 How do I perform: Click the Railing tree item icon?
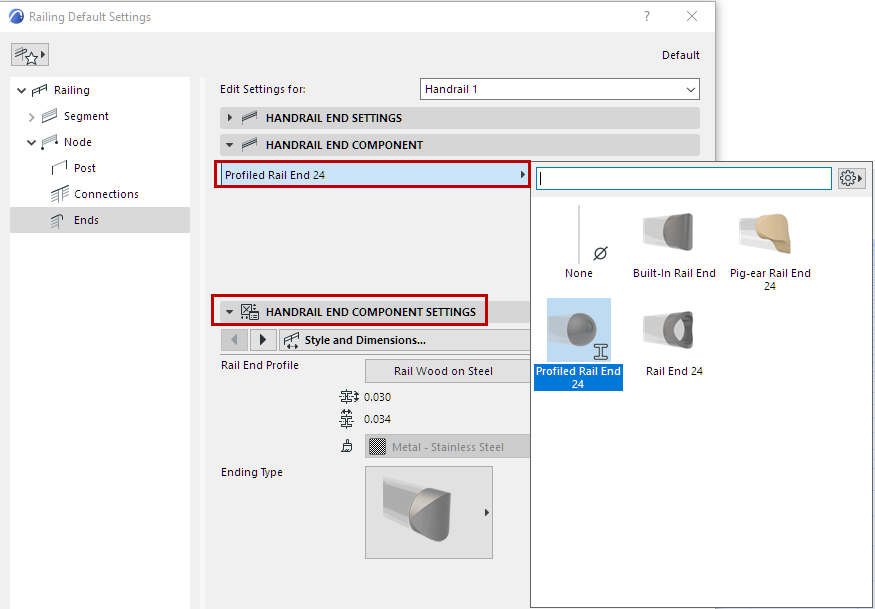40,90
